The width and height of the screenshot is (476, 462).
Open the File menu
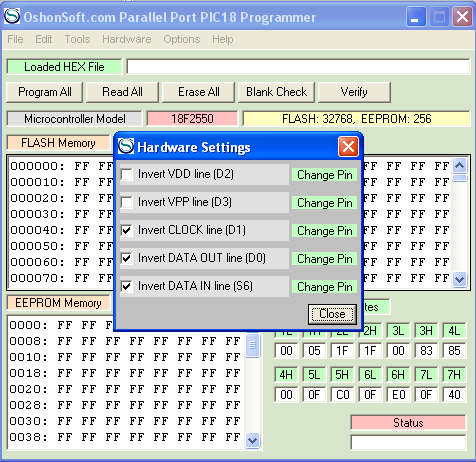(x=15, y=39)
